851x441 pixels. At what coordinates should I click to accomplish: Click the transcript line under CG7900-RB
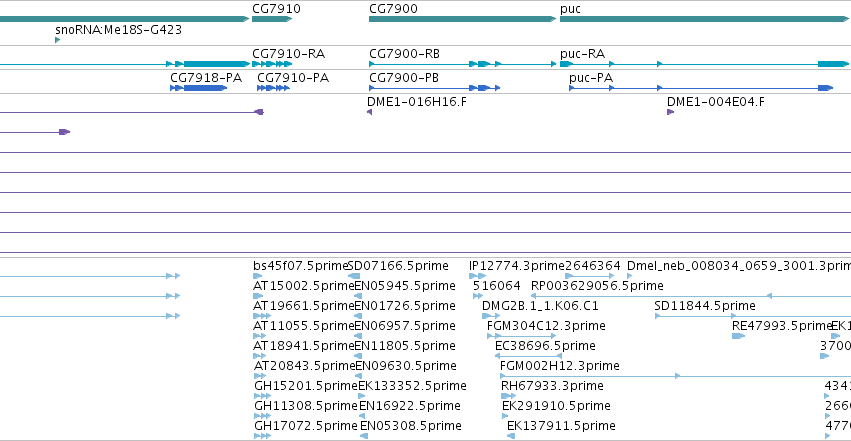click(462, 64)
